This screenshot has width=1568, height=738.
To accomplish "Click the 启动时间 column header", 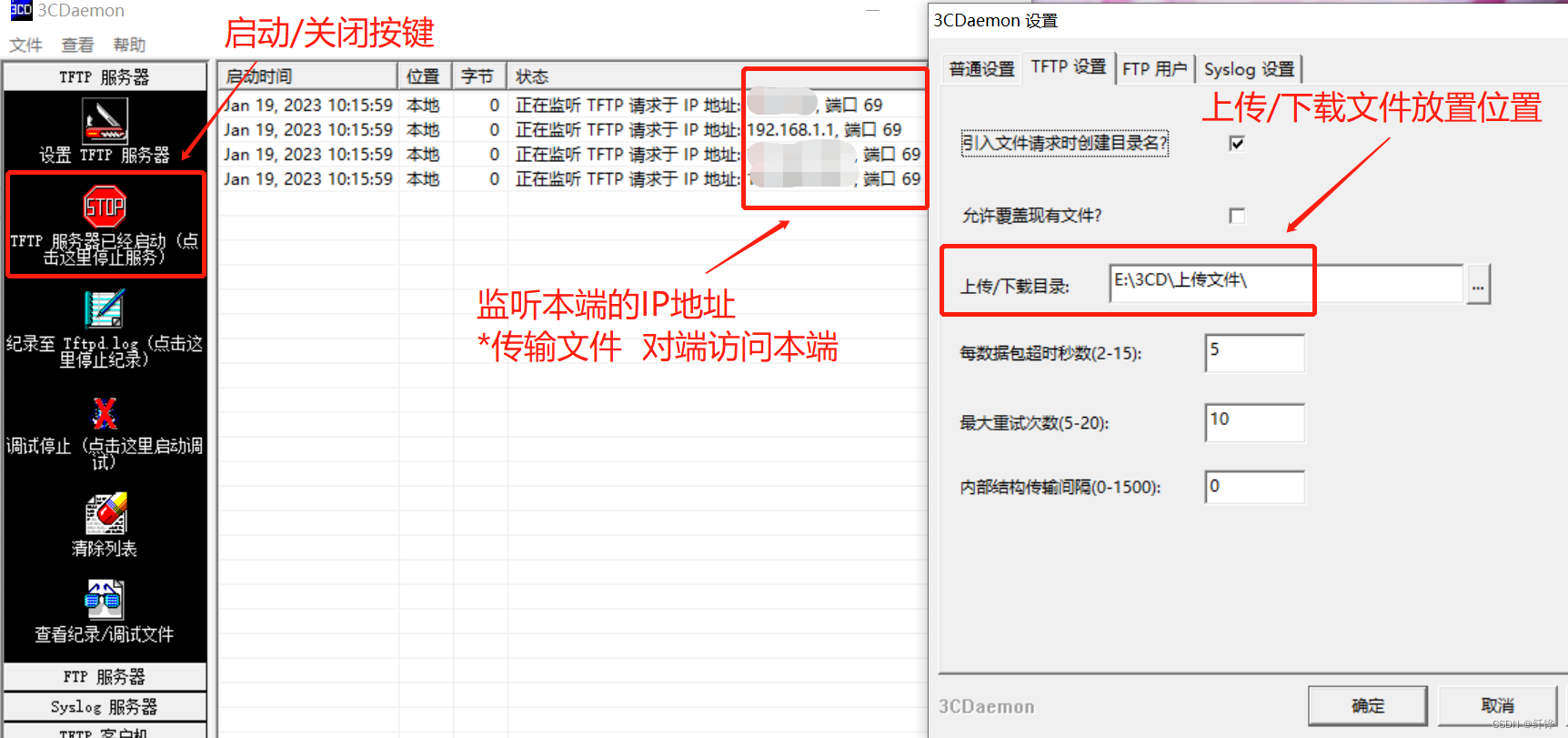I will tap(307, 76).
